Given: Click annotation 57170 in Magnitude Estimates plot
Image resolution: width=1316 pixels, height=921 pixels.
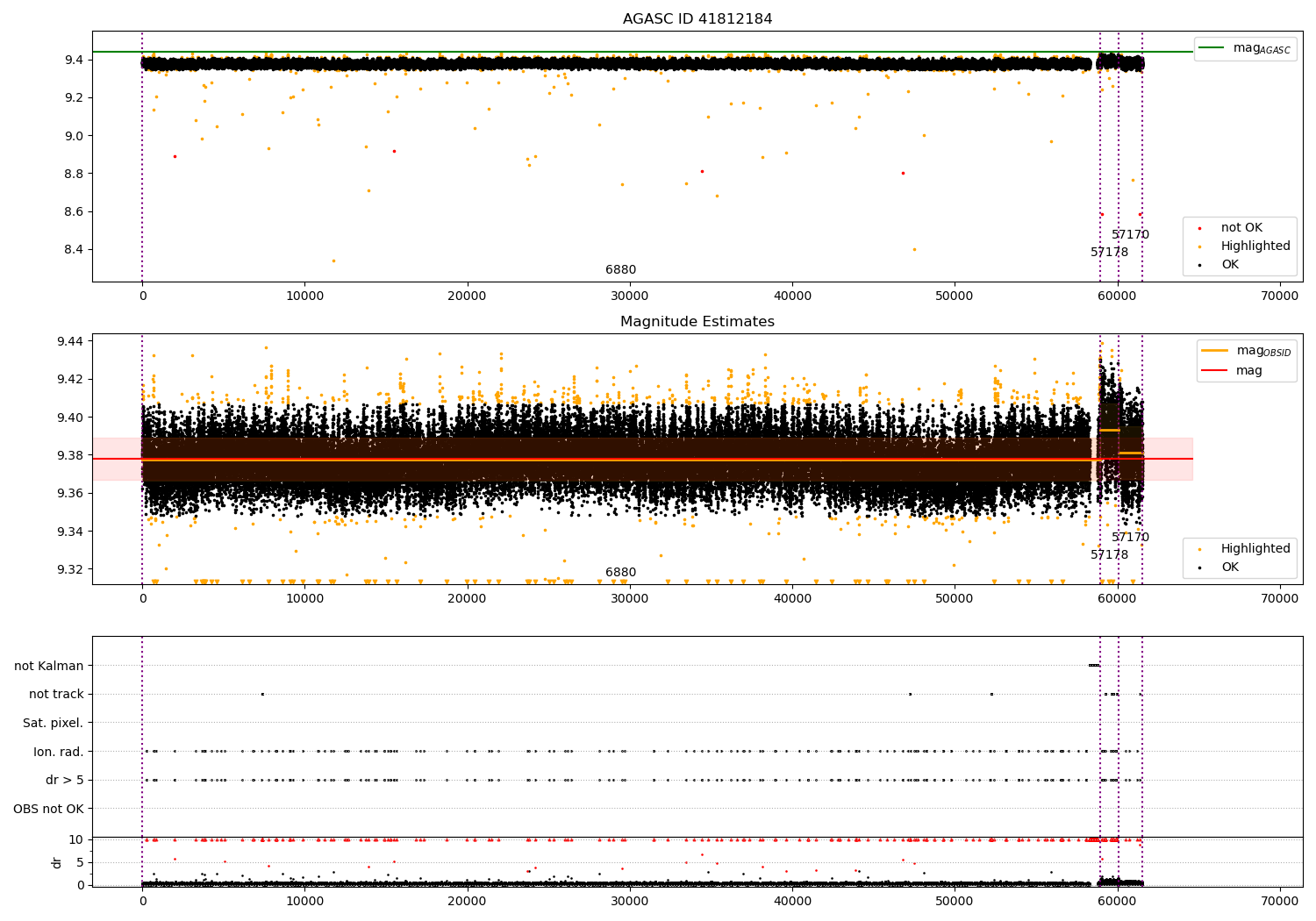Looking at the screenshot, I should click(x=1130, y=538).
